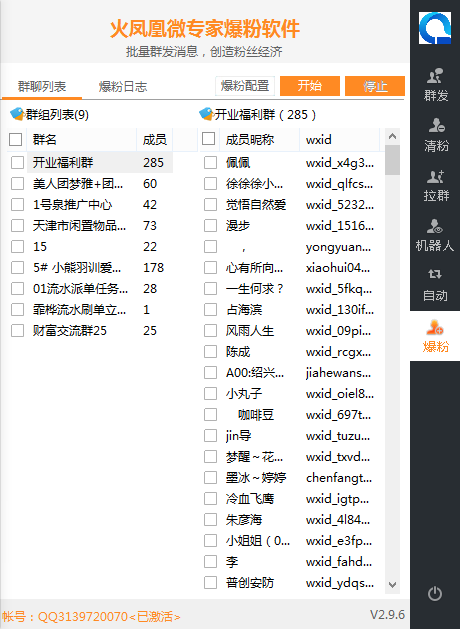Open the 爆粉配置 settings button
460x629 pixels.
pyautogui.click(x=245, y=86)
